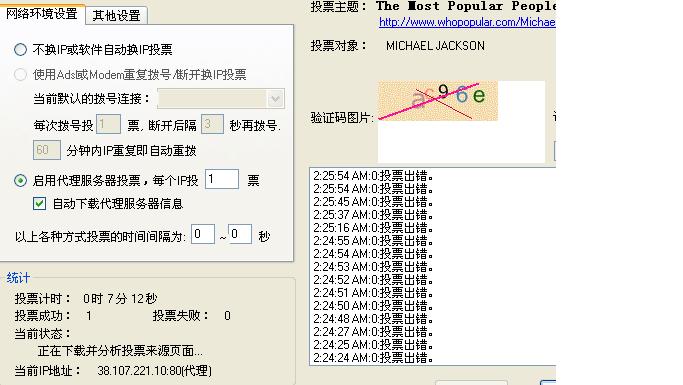Switch to the 网络环境设置 tab
Screen dimensions: 683x385
point(42,14)
